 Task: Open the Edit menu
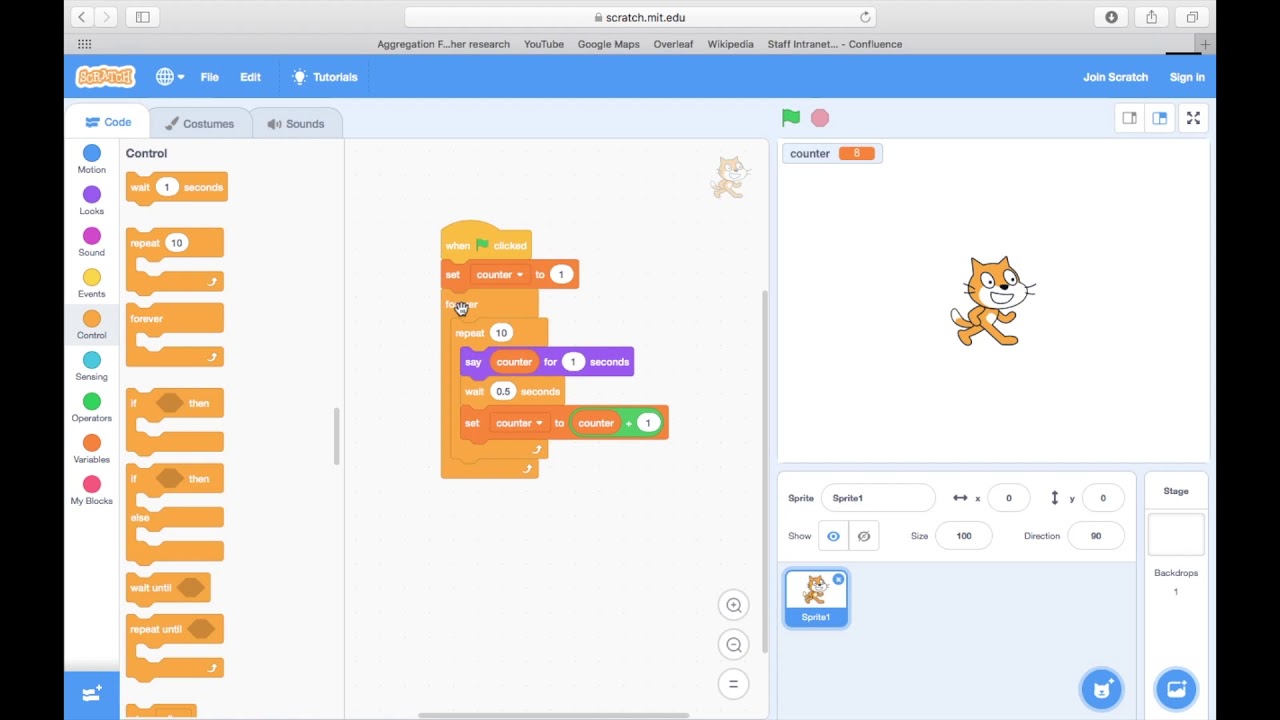pos(250,77)
